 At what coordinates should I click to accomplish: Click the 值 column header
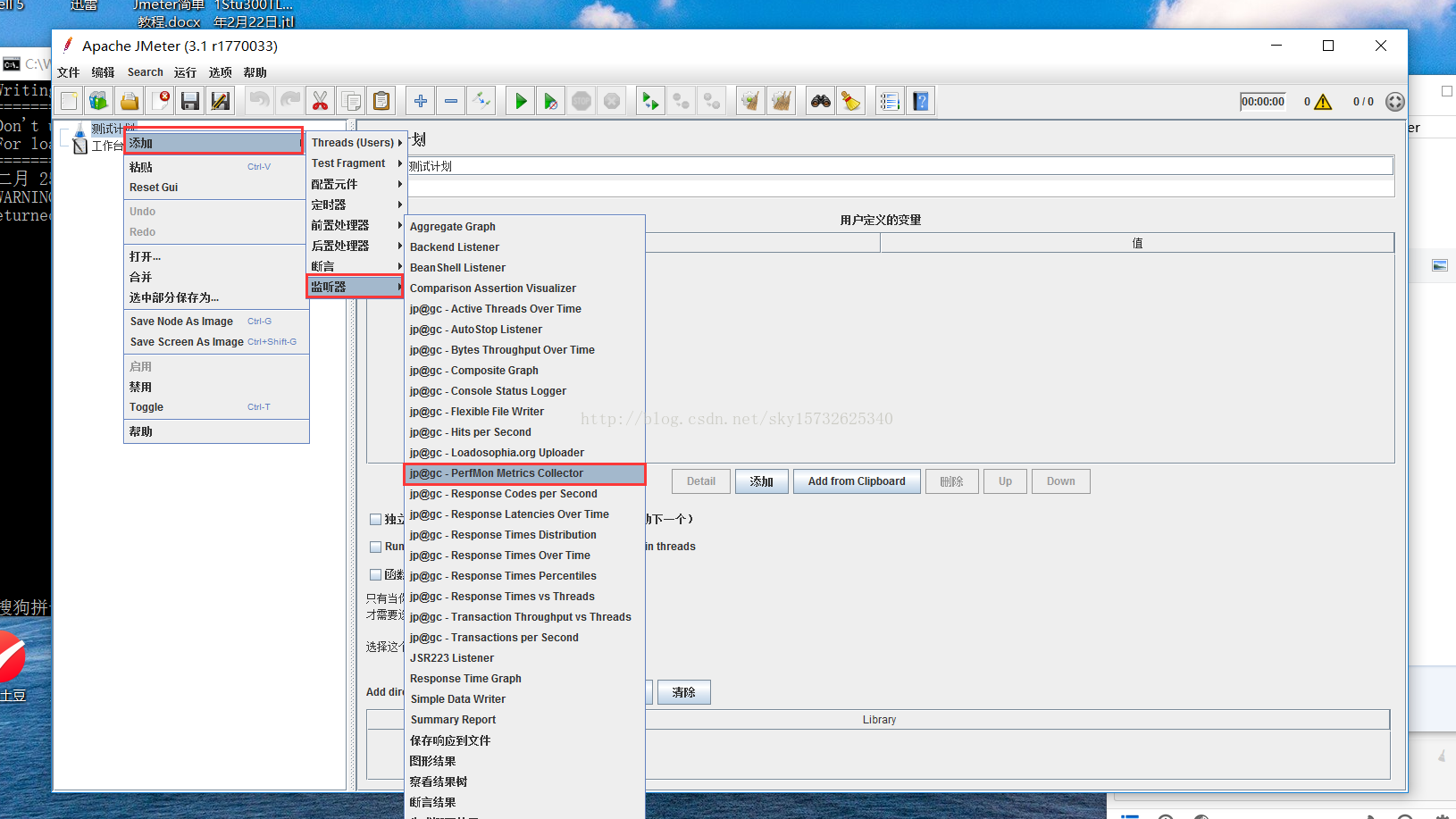(x=1137, y=243)
